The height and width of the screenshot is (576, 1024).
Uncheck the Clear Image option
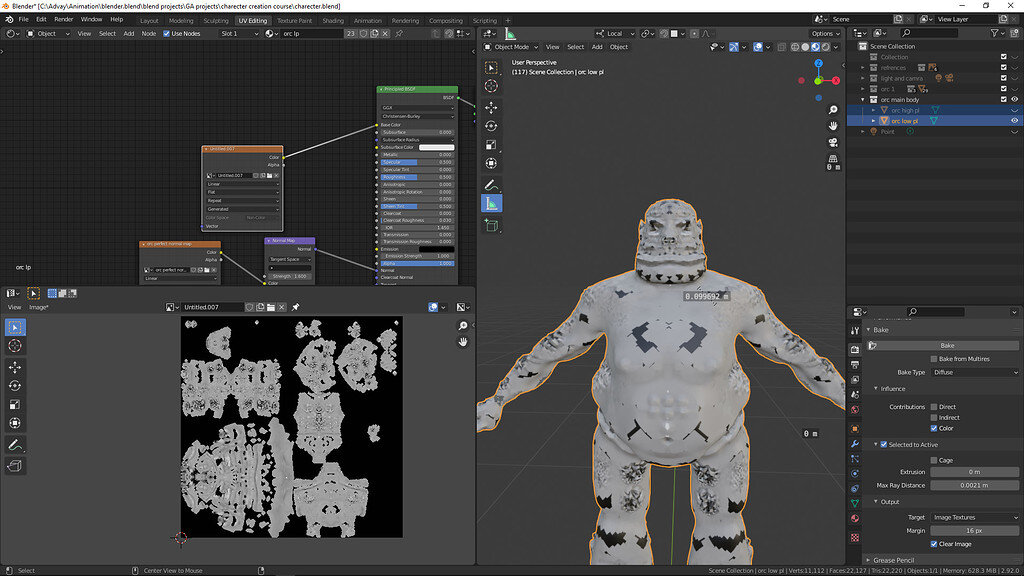click(934, 544)
